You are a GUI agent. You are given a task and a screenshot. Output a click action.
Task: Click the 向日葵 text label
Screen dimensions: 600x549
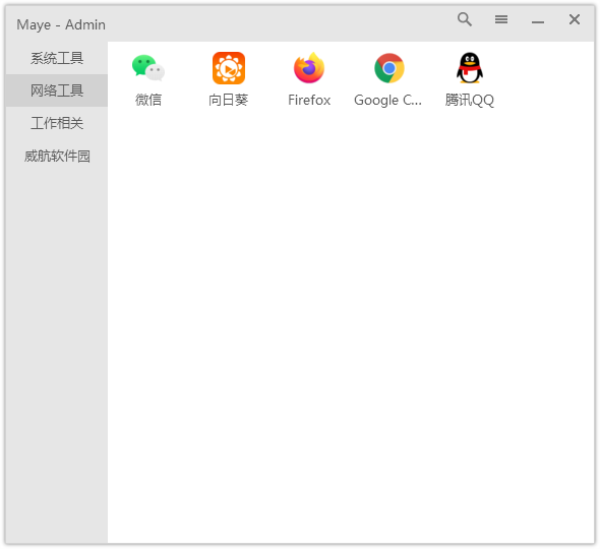228,100
